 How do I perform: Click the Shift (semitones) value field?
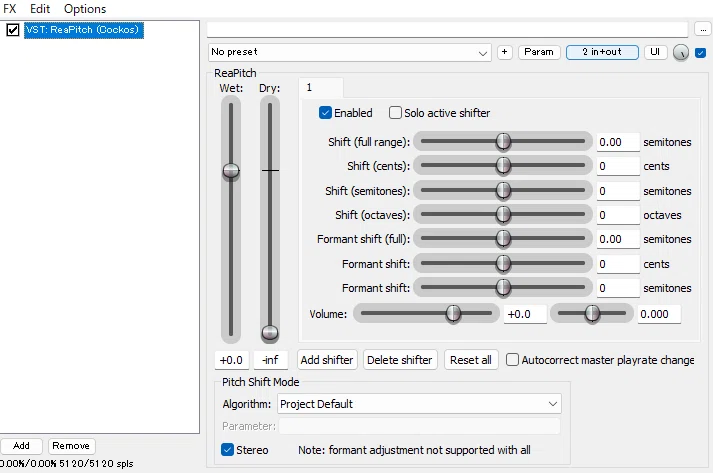(x=618, y=191)
